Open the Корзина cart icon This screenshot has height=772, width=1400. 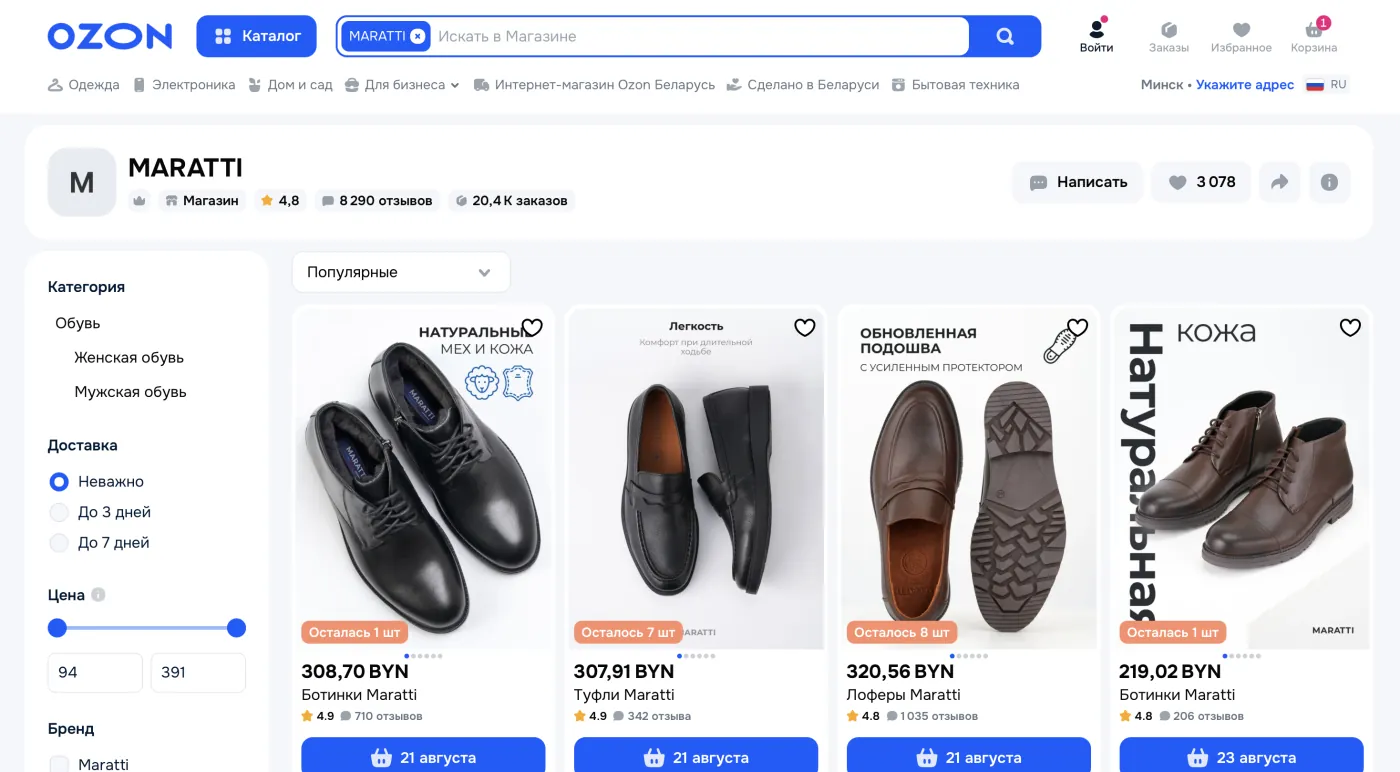[x=1313, y=30]
